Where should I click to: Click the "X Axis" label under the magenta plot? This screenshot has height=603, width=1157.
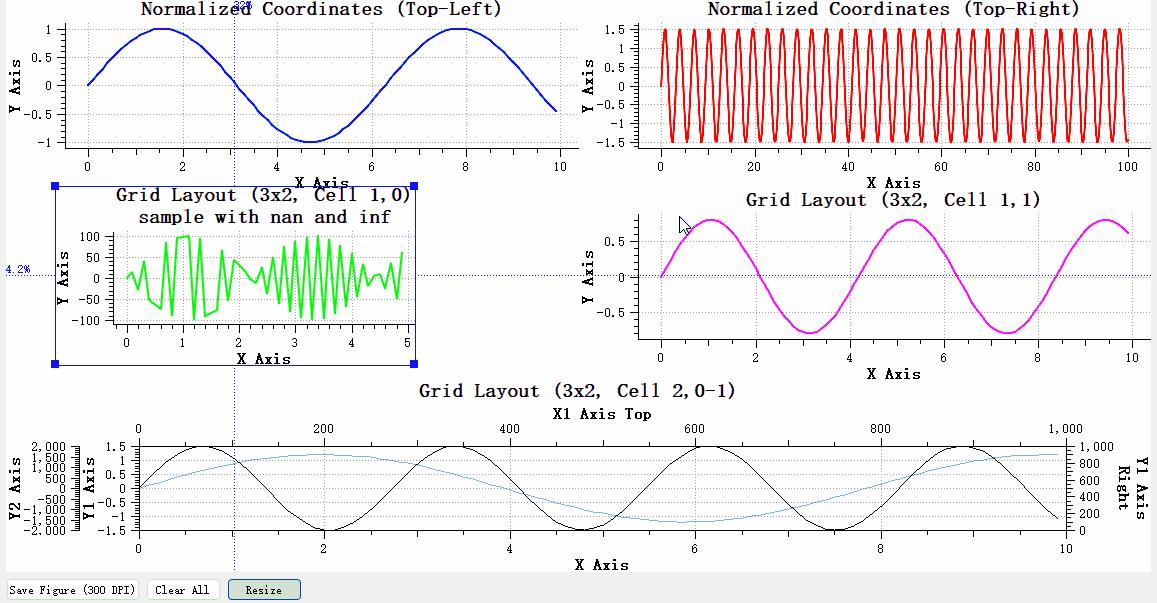tap(894, 374)
